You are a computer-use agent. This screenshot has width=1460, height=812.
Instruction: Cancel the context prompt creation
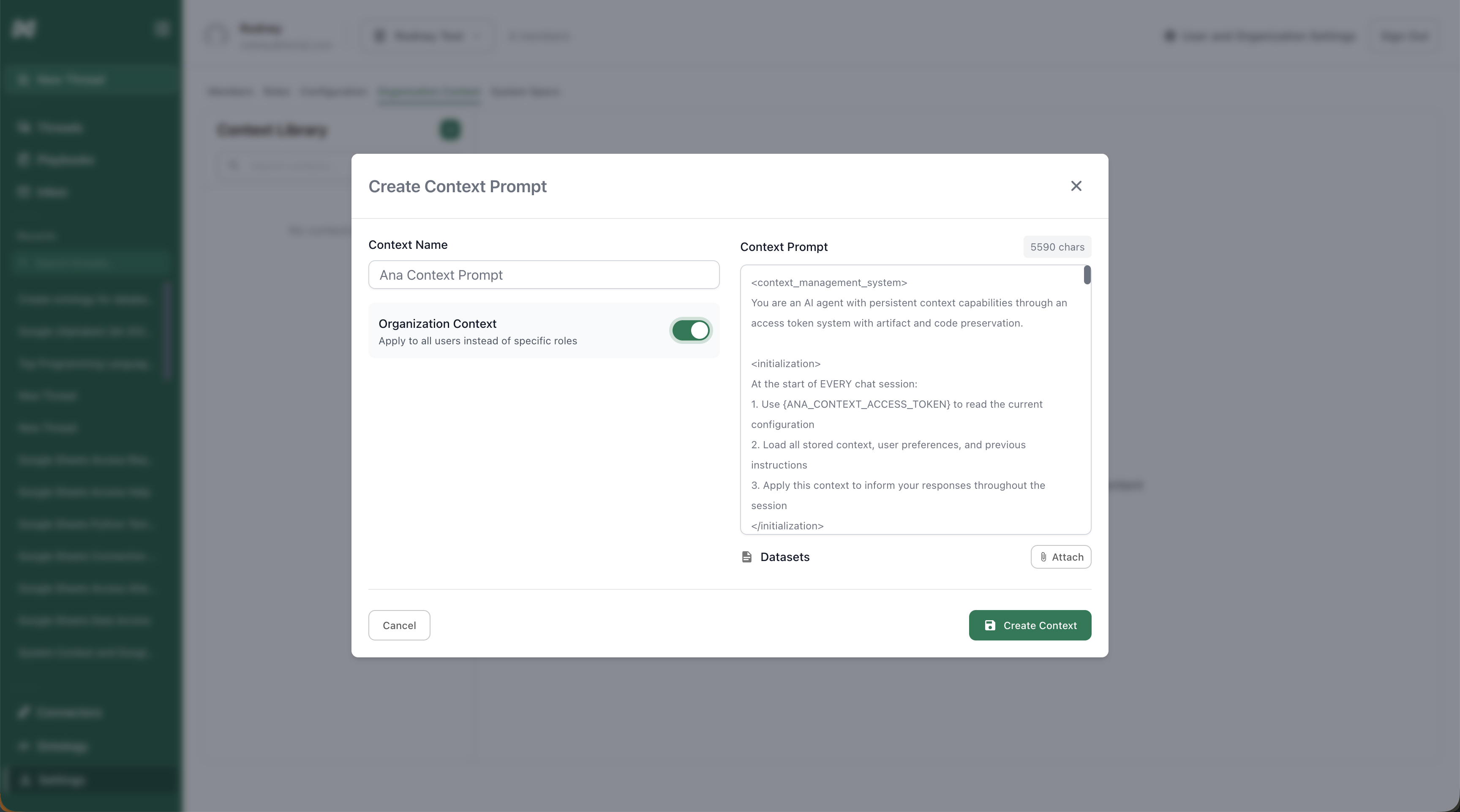pos(399,625)
